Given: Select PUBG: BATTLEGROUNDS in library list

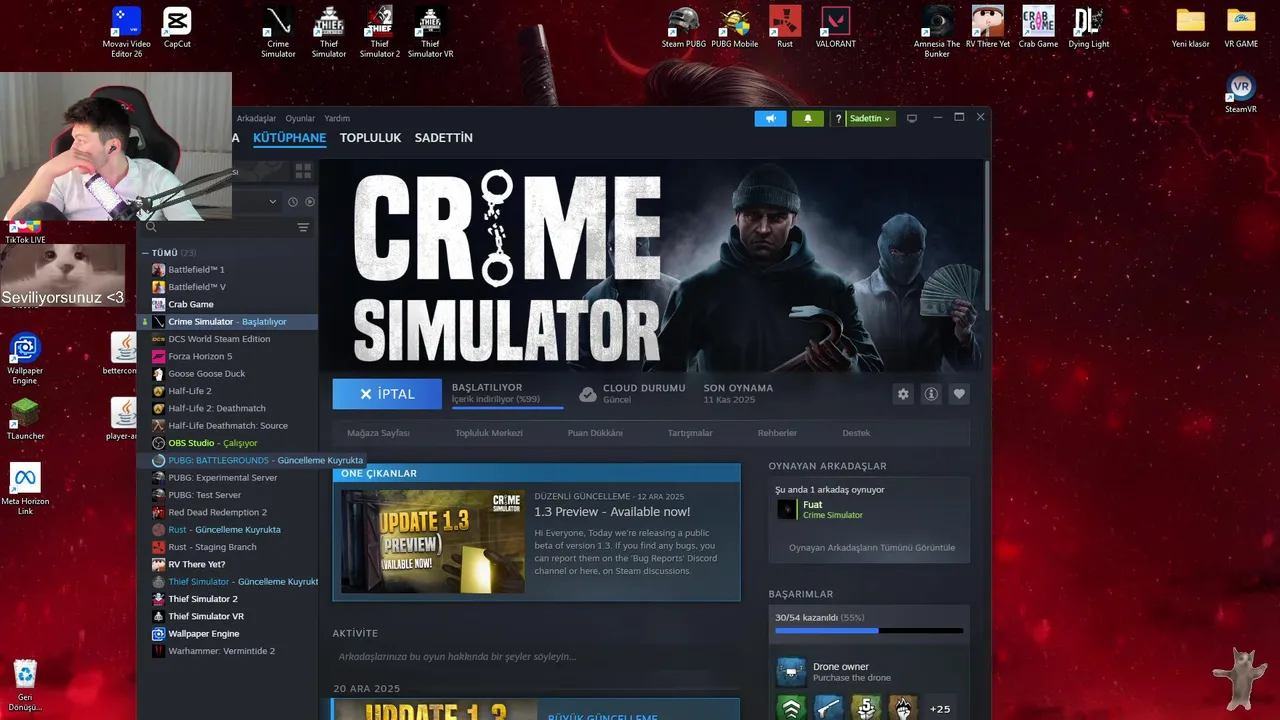Looking at the screenshot, I should click(x=227, y=460).
